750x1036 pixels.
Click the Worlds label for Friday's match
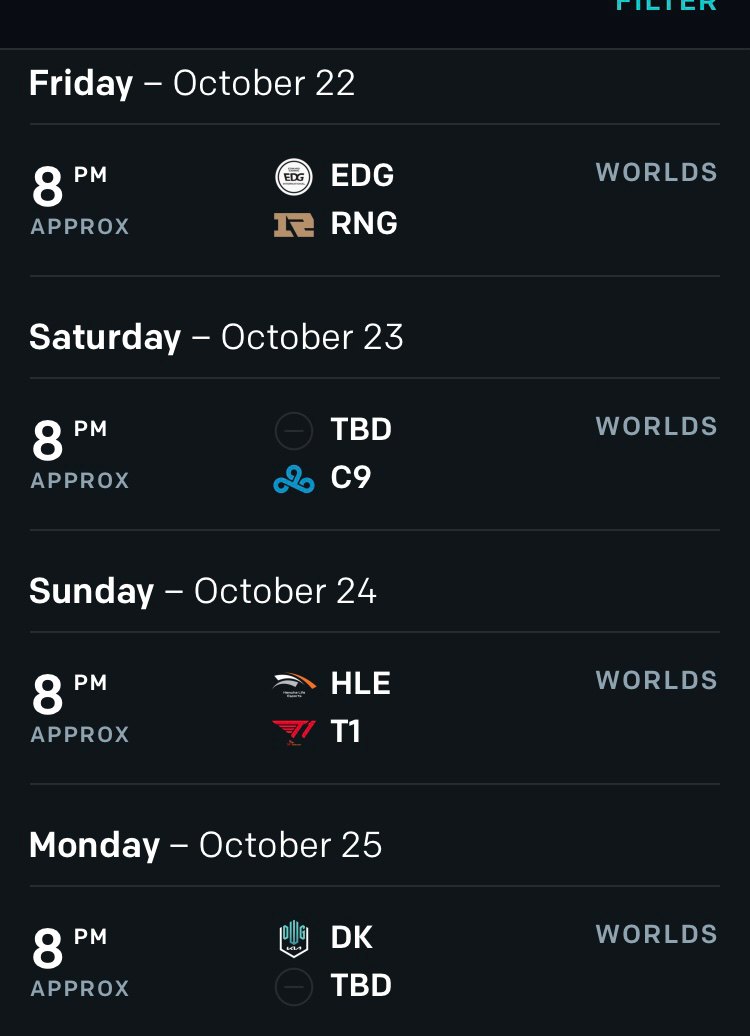657,173
